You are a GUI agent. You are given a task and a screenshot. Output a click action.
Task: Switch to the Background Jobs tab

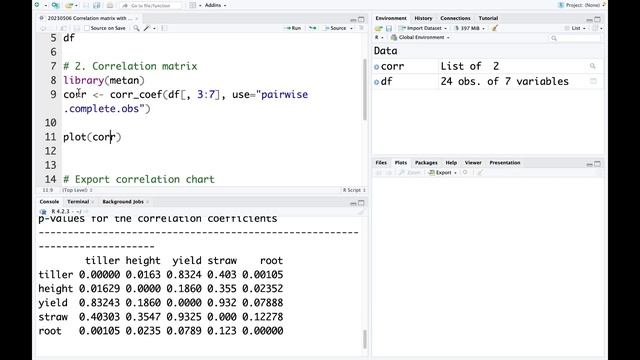point(123,202)
